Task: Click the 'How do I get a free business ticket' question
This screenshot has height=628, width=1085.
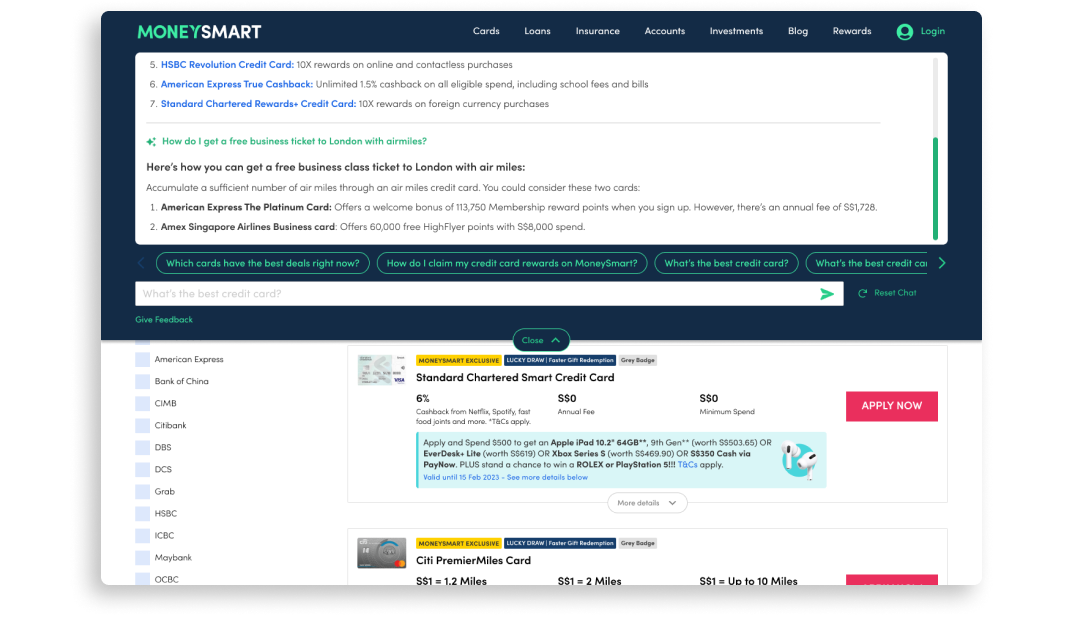Action: click(x=294, y=141)
